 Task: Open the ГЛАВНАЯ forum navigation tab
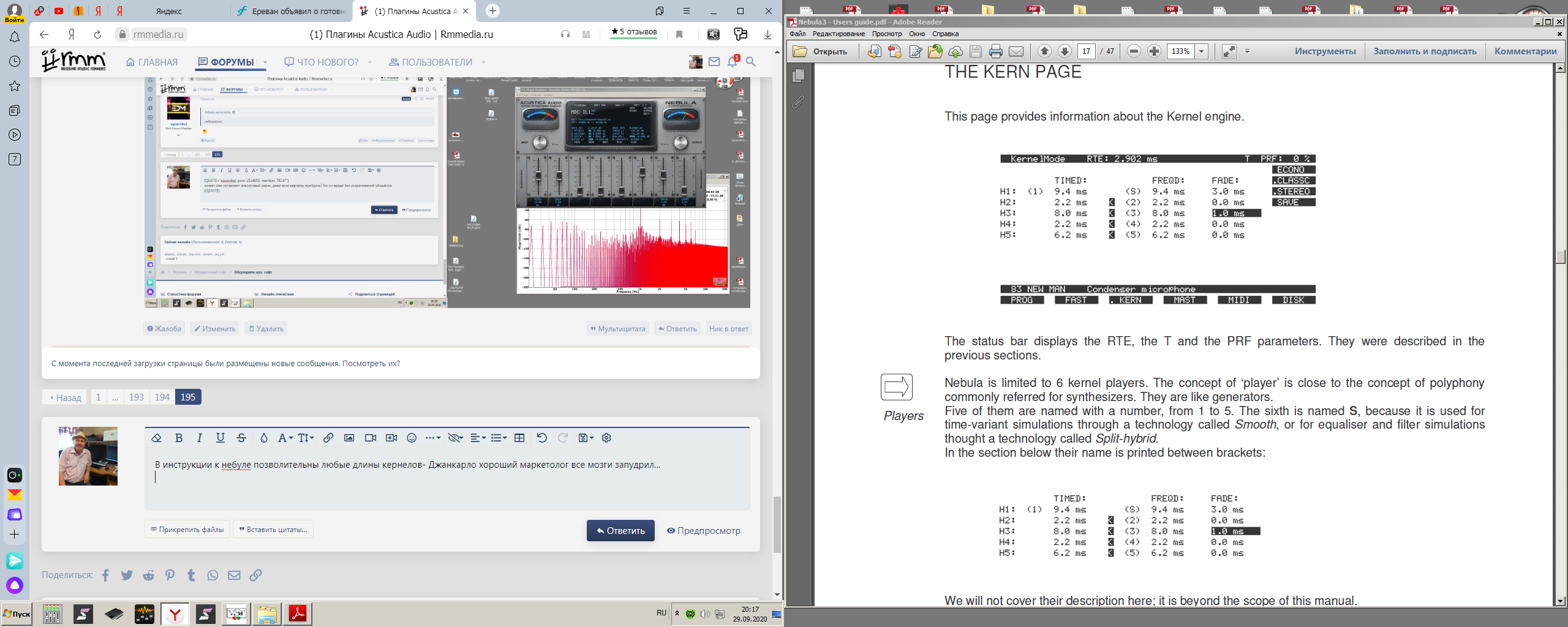(152, 62)
